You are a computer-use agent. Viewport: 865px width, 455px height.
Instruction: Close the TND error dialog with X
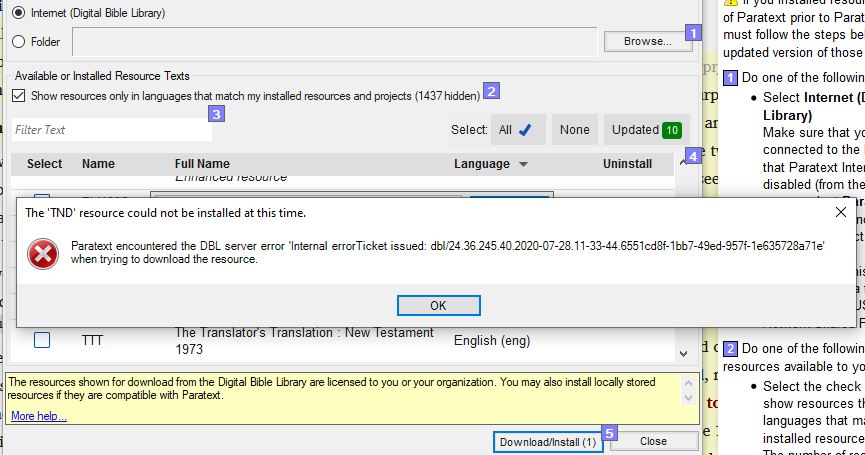pos(841,212)
